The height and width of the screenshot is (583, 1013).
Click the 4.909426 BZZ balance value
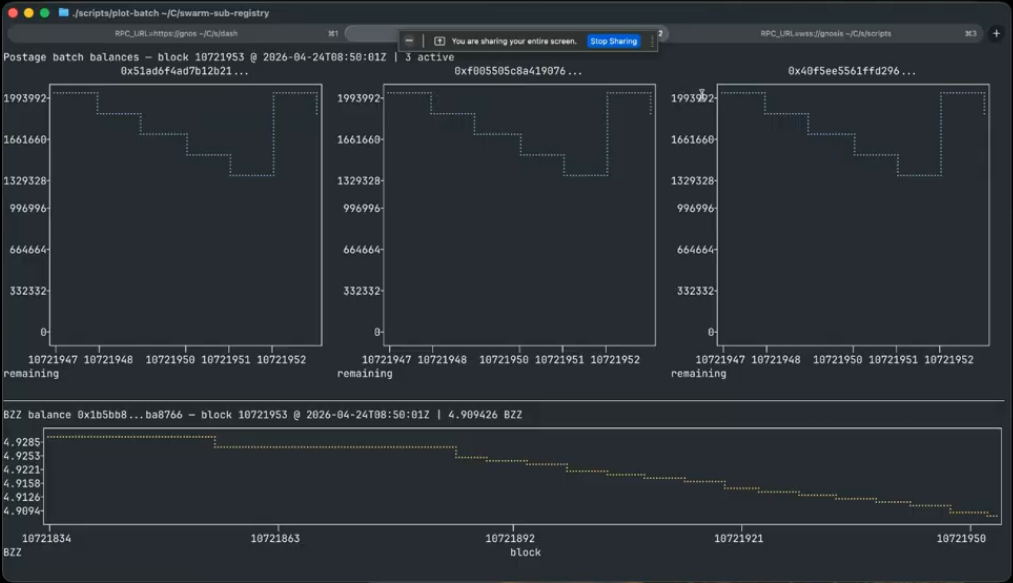[485, 414]
